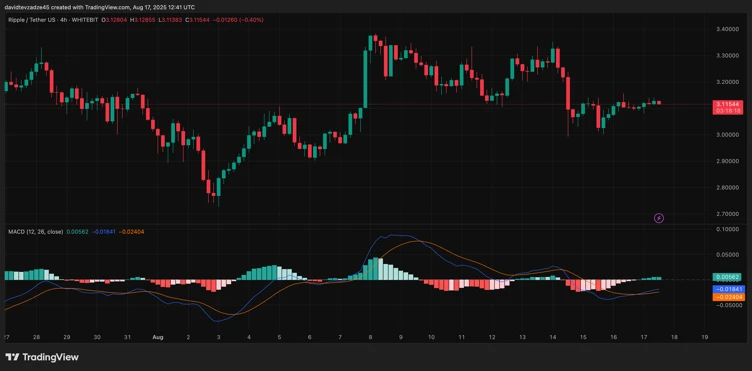Click the red 3.11544 current price label
The image size is (752, 371).
click(x=728, y=104)
